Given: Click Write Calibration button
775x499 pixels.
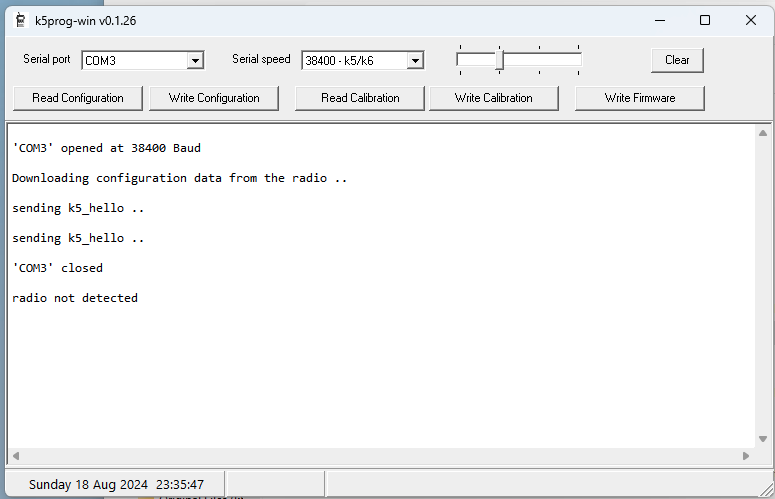Looking at the screenshot, I should point(494,98).
